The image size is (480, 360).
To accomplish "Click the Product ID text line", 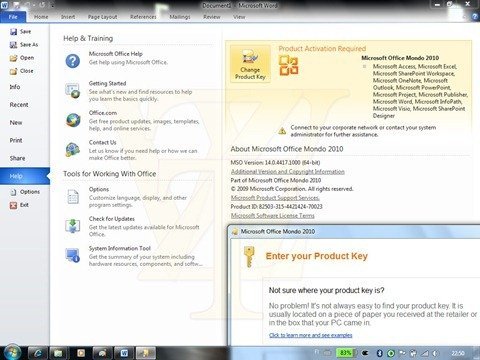I will tap(276, 207).
